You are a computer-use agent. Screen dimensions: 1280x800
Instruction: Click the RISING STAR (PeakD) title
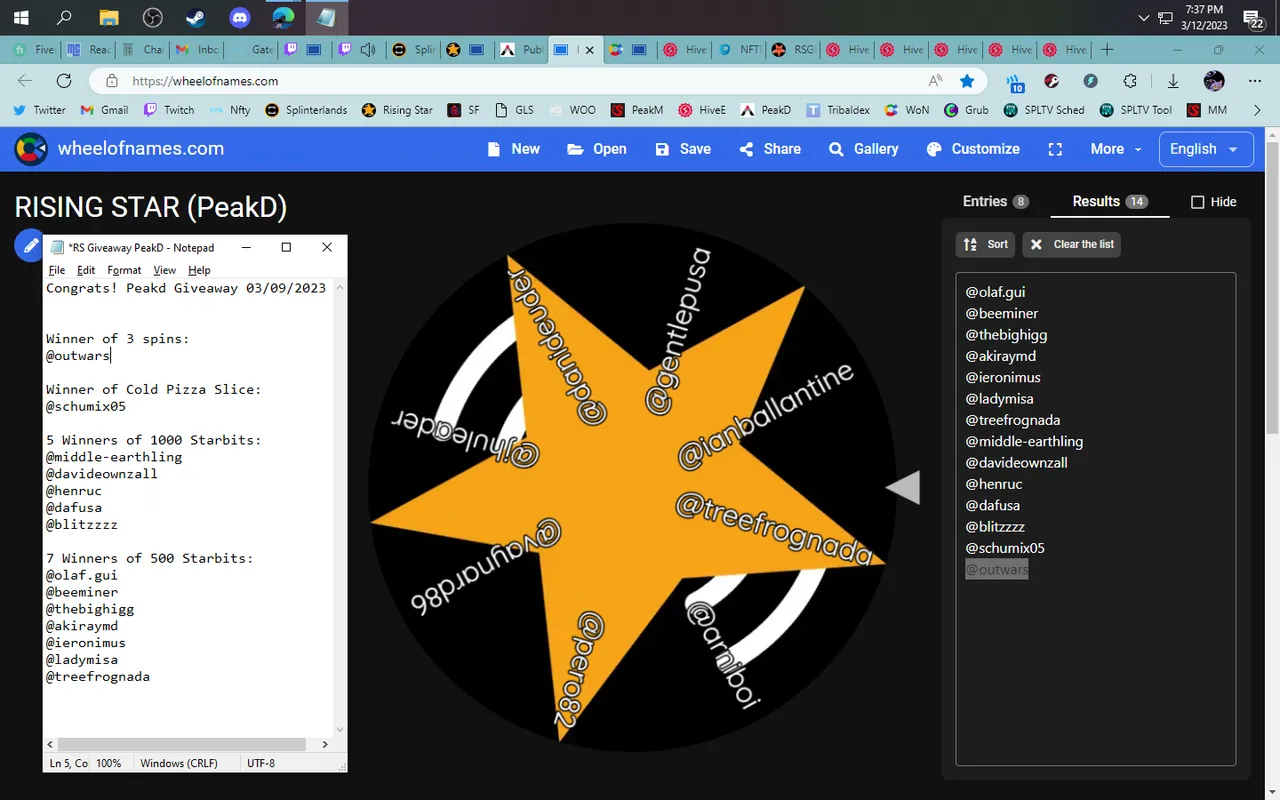click(151, 207)
